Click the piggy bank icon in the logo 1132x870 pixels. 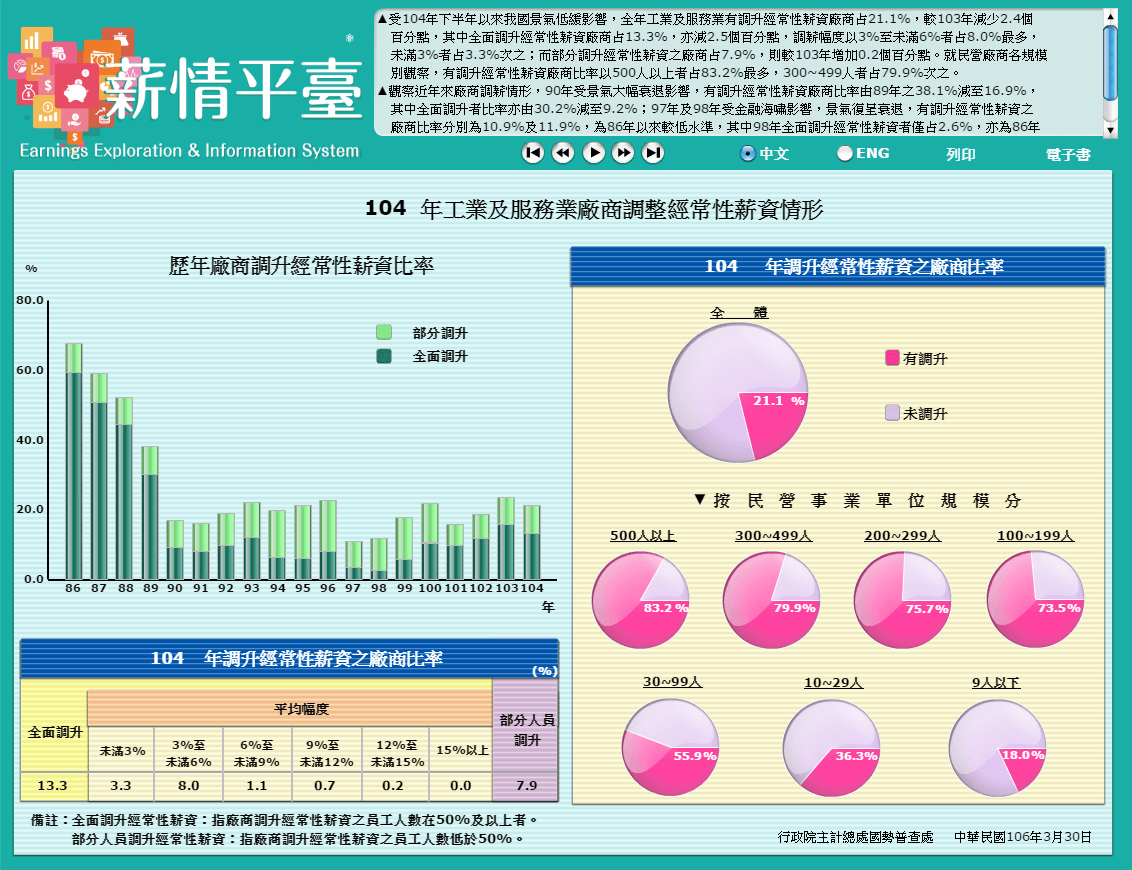[x=76, y=91]
